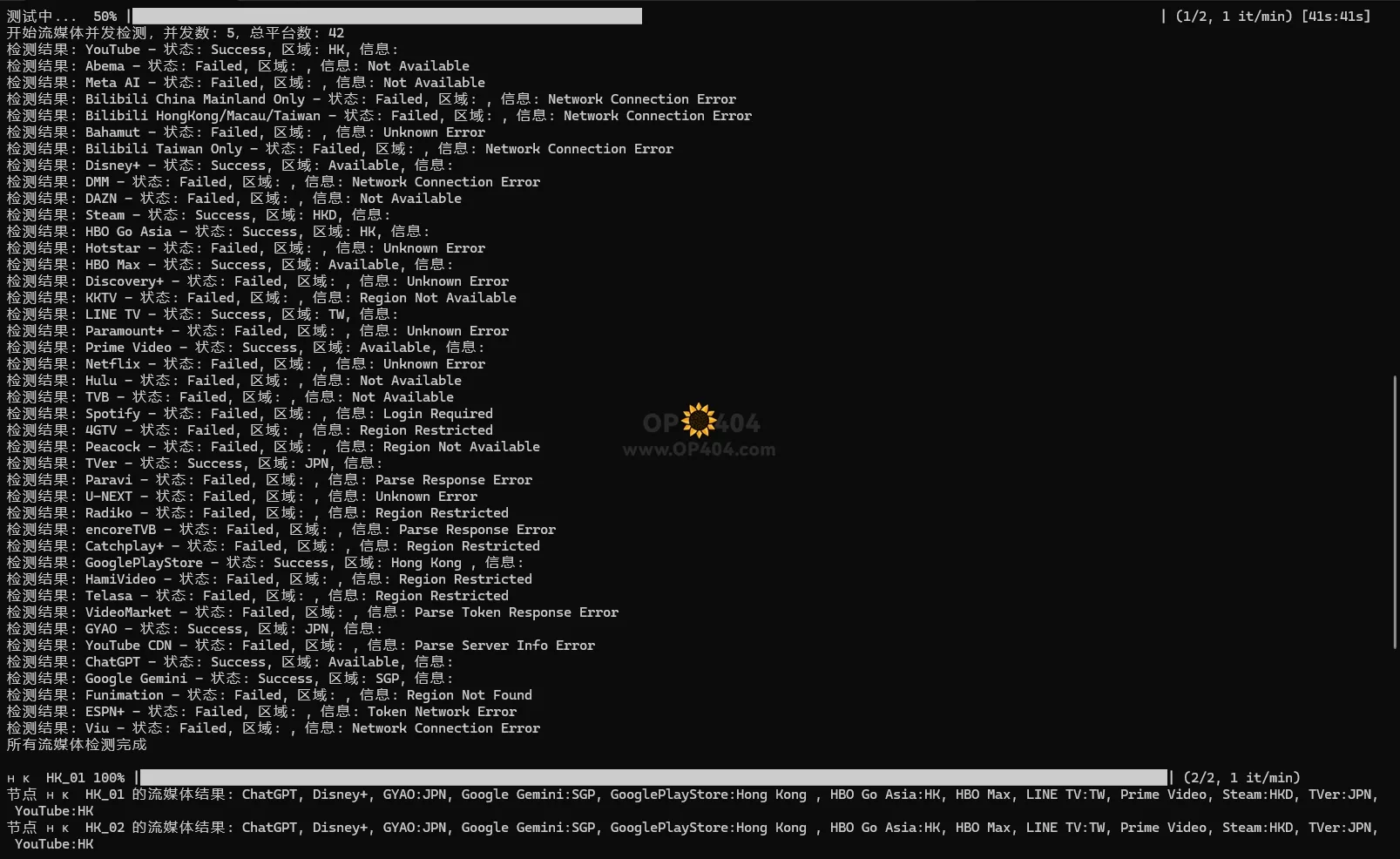The width and height of the screenshot is (1400, 859).
Task: Click the LINE TV Success TW line
Action: tap(203, 315)
